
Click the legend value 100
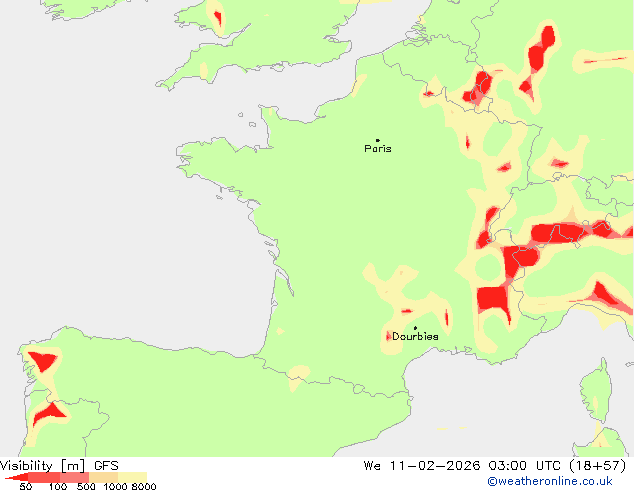pos(58,486)
